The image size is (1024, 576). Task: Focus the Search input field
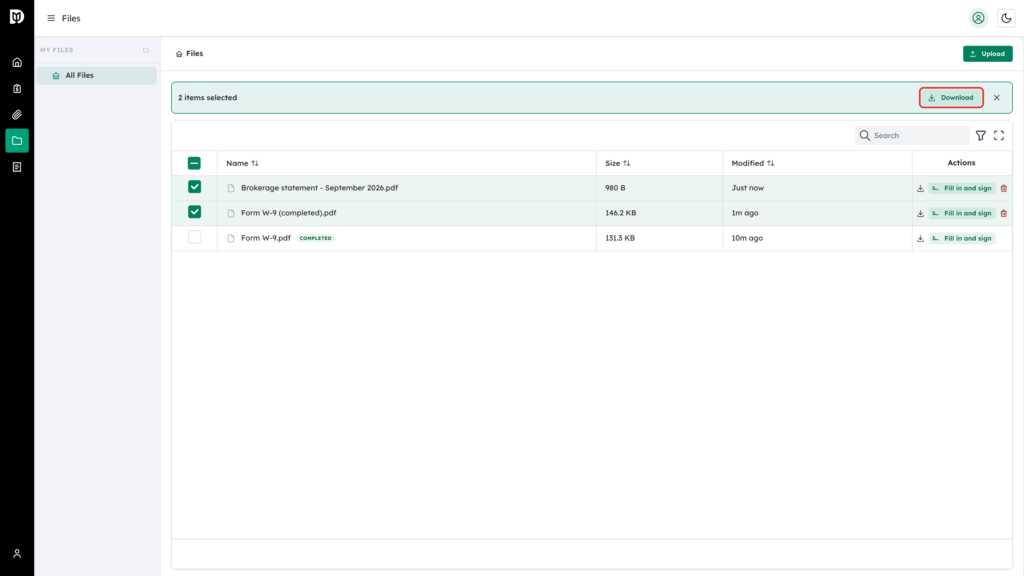tap(912, 135)
